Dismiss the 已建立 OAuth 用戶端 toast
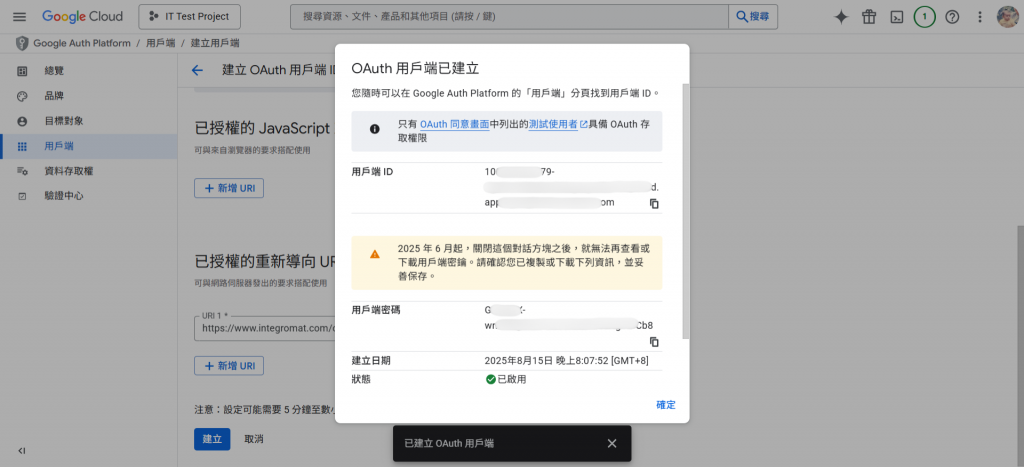 tap(612, 443)
